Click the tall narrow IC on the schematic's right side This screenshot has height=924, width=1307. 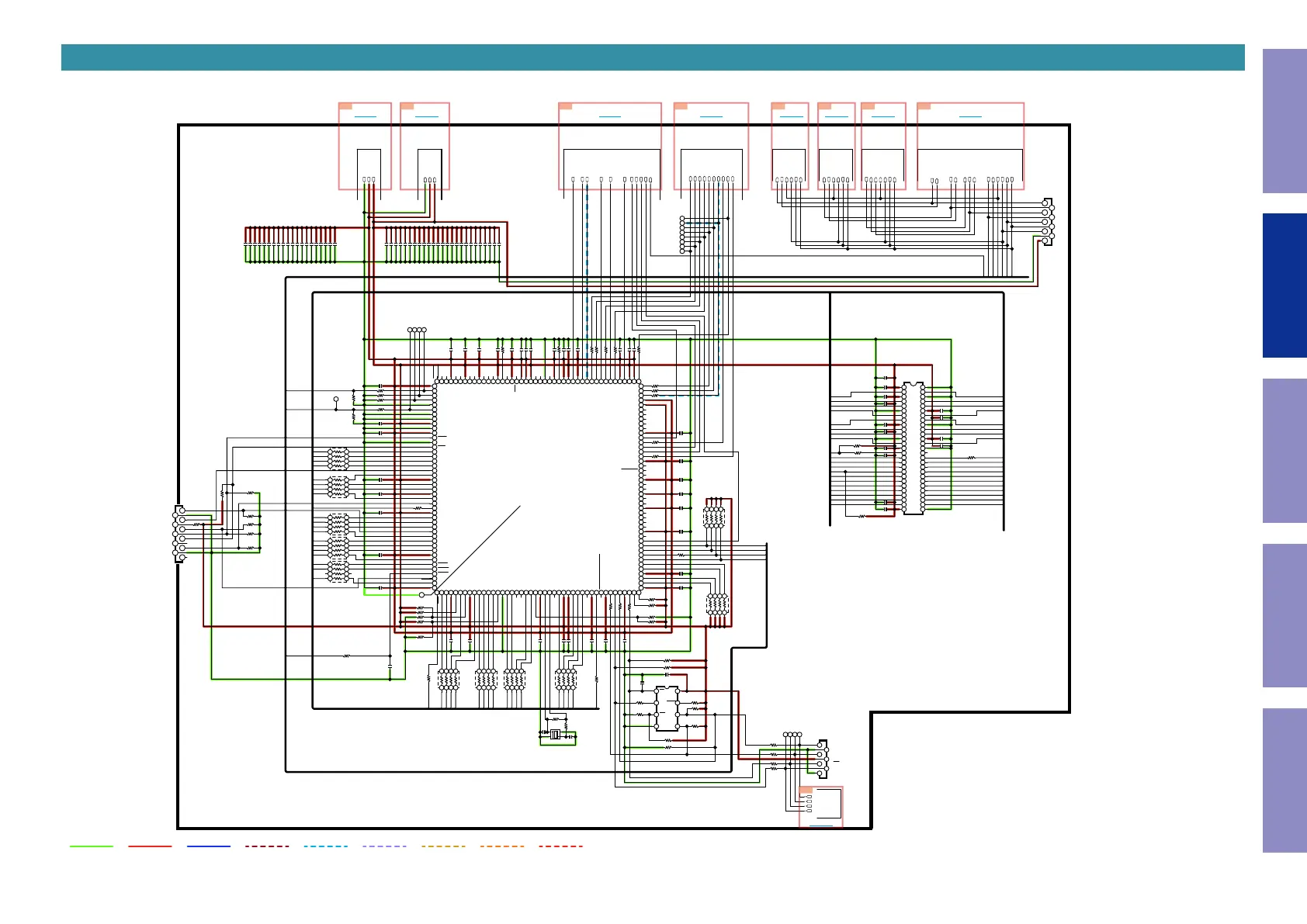click(x=914, y=448)
